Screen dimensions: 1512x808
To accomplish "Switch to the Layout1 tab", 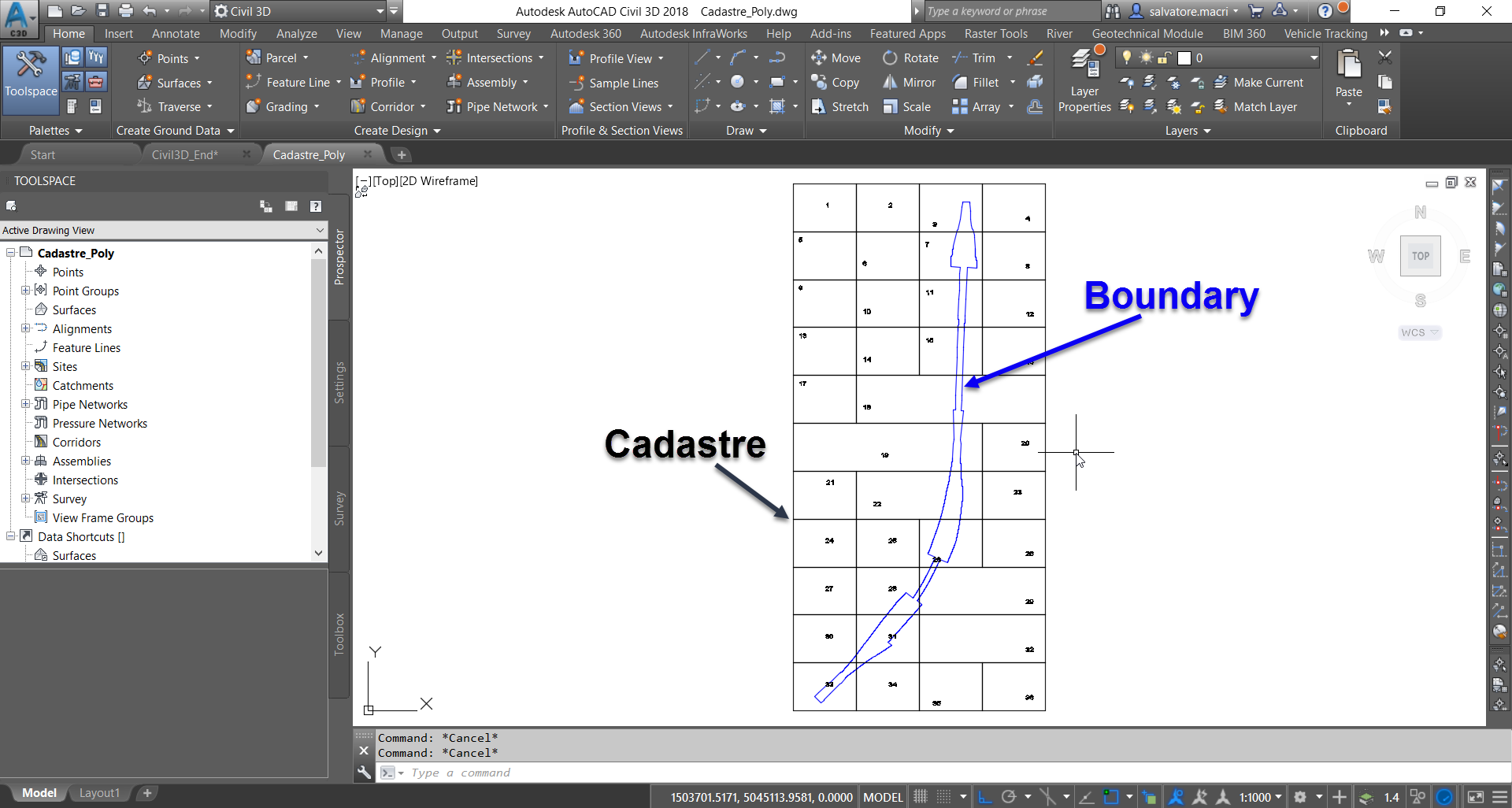I will pos(99,793).
